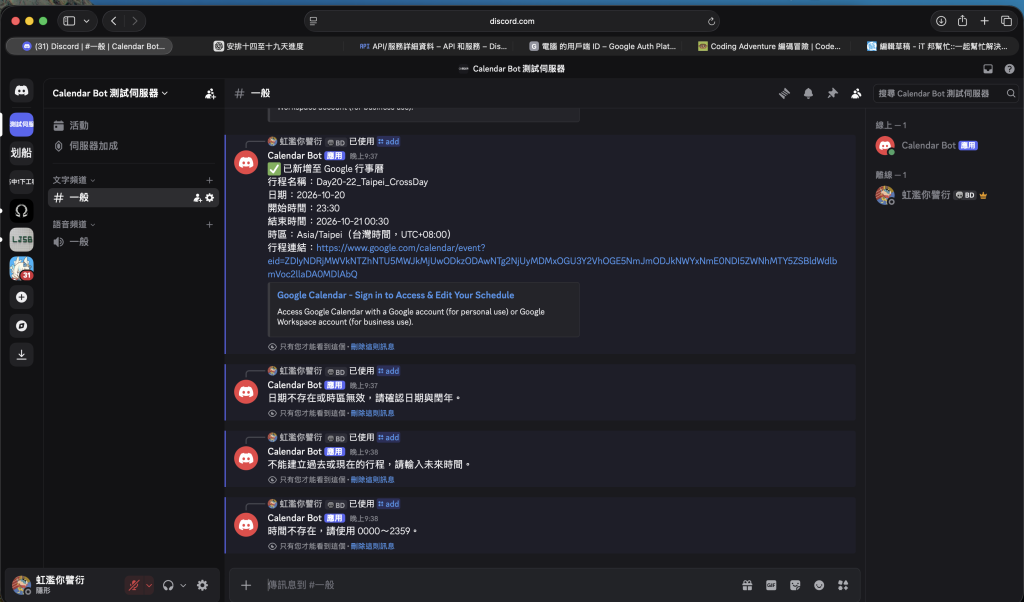Dismiss message about 不能建立過去或現在的行程
The image size is (1024, 602).
[372, 480]
